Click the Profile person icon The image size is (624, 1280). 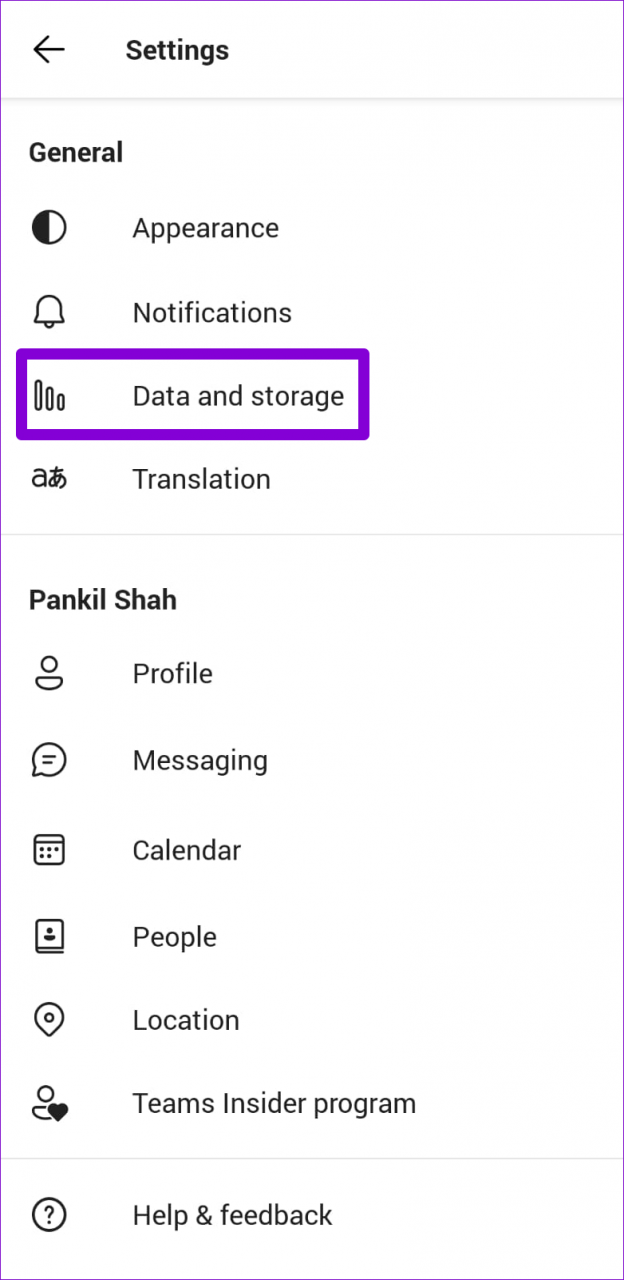pos(49,673)
